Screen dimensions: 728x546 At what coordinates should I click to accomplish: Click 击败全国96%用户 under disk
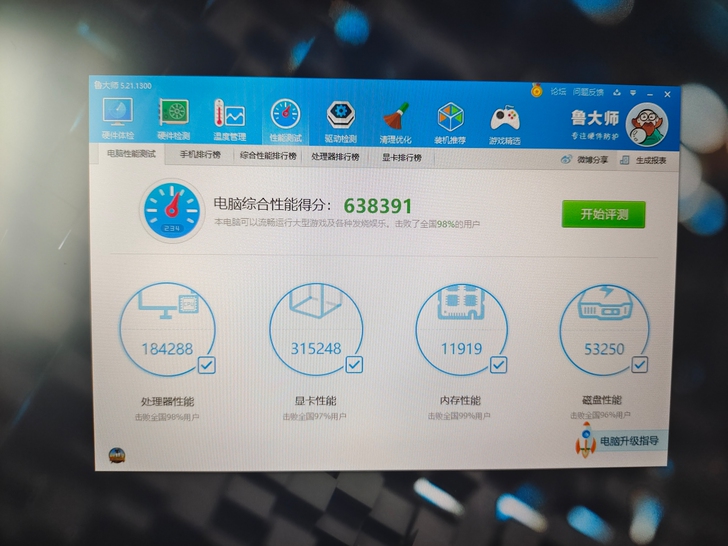(600, 415)
